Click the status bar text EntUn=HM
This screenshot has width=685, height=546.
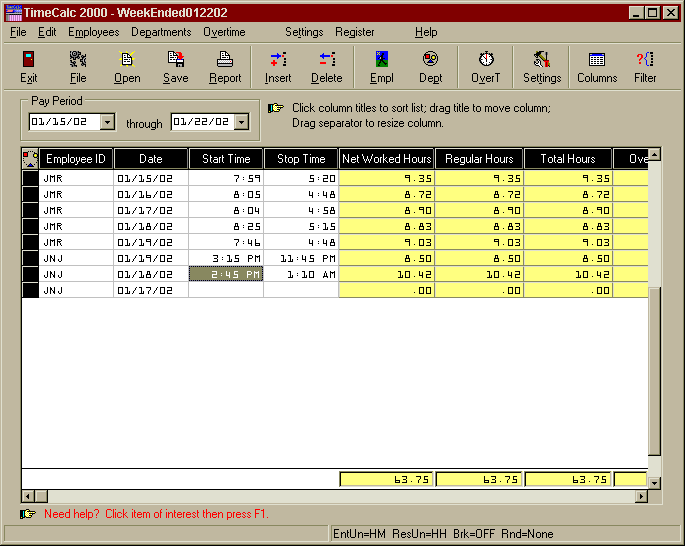pyautogui.click(x=359, y=534)
